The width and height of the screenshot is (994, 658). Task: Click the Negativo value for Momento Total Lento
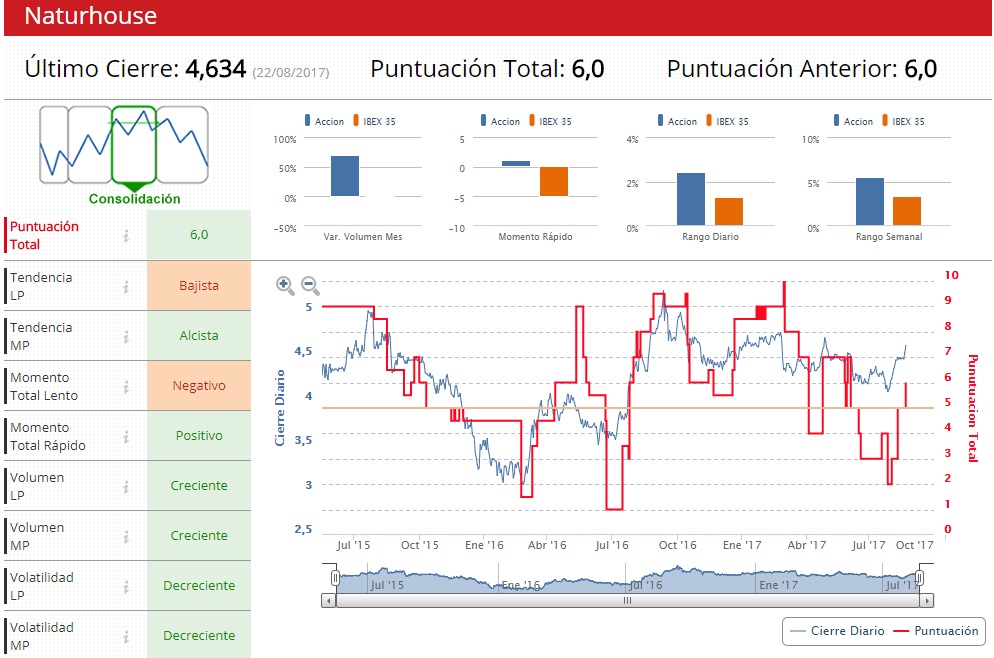pyautogui.click(x=199, y=385)
